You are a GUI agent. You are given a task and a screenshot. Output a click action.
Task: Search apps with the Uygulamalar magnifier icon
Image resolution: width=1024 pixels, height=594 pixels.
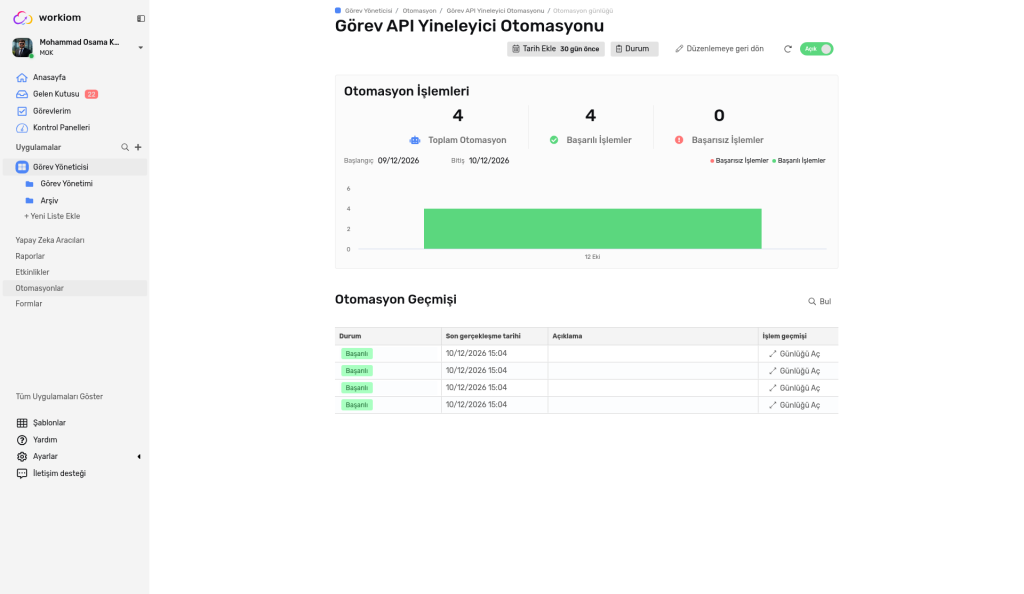(125, 148)
